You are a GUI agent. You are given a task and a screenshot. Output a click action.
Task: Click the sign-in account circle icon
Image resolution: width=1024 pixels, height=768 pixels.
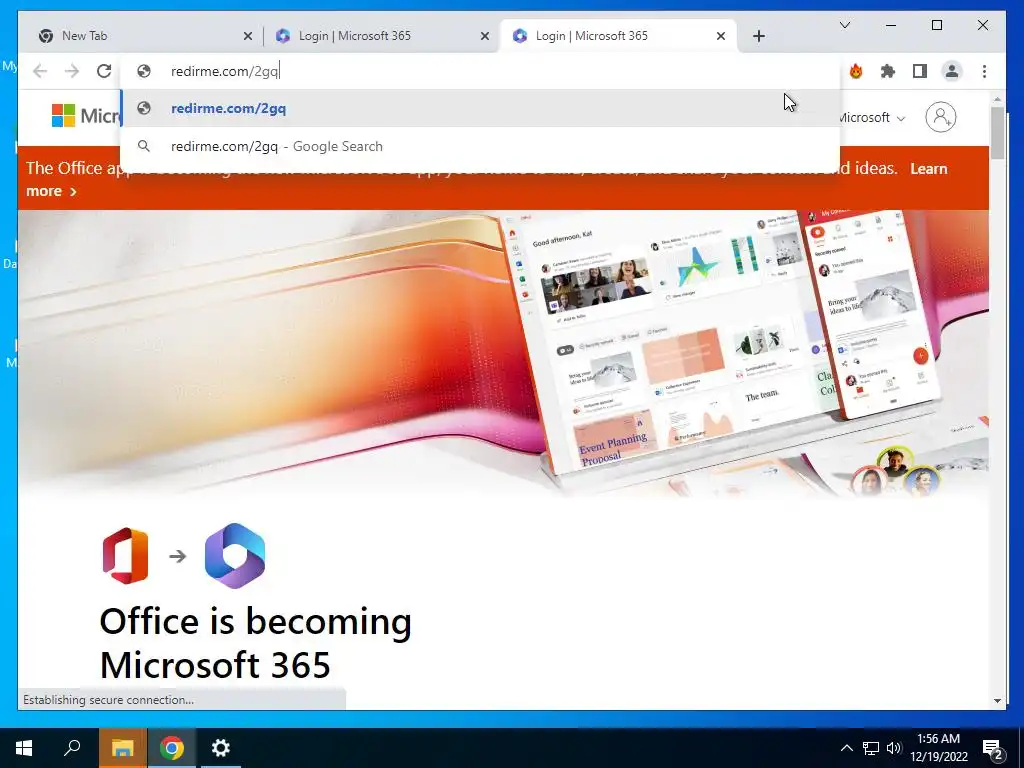click(940, 117)
